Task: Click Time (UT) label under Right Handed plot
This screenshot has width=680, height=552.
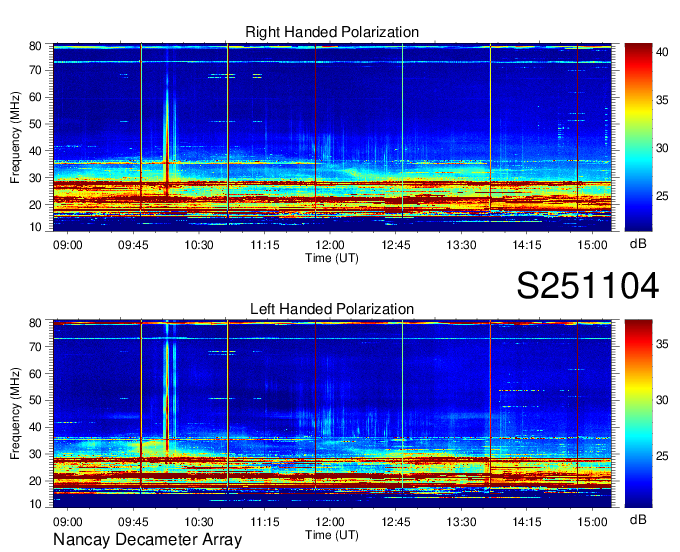Action: tap(331, 257)
